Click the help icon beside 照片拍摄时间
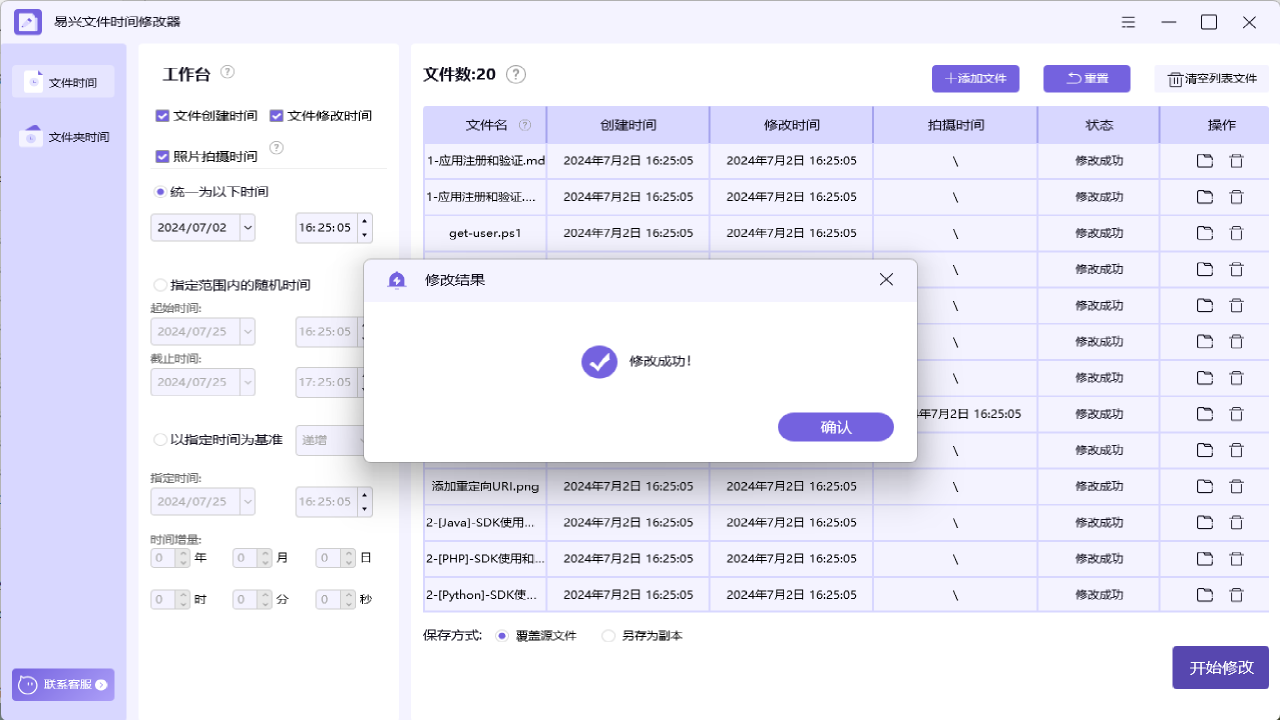 click(277, 148)
